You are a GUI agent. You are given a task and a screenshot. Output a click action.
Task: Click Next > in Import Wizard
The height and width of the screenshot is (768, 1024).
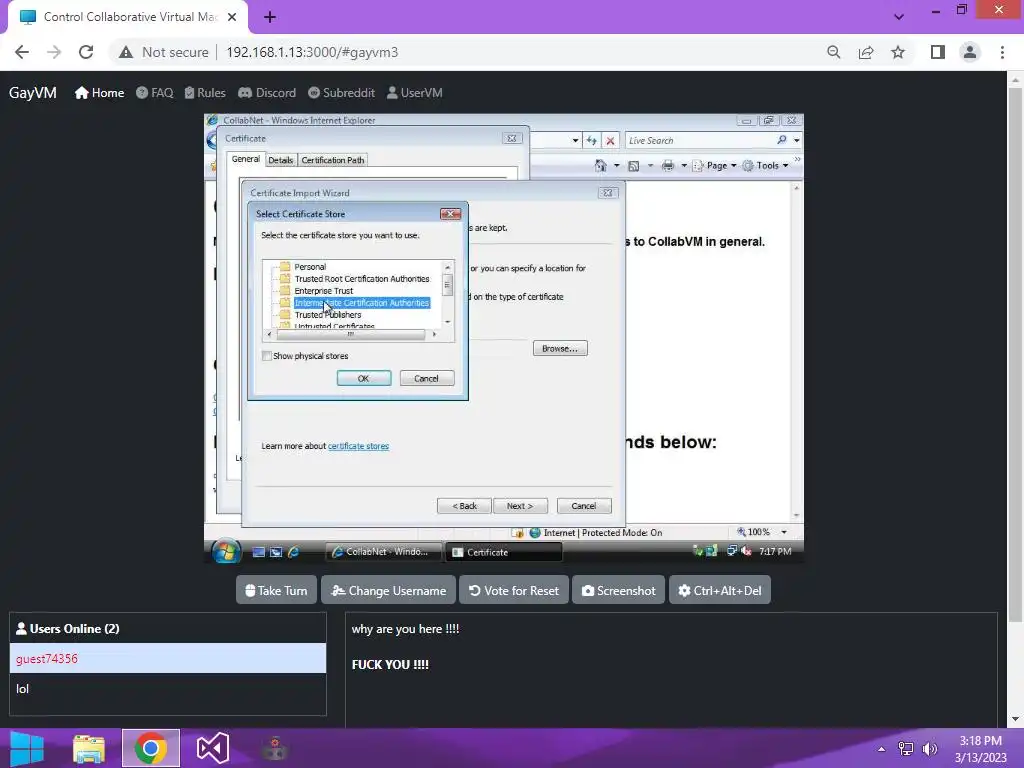(x=520, y=506)
